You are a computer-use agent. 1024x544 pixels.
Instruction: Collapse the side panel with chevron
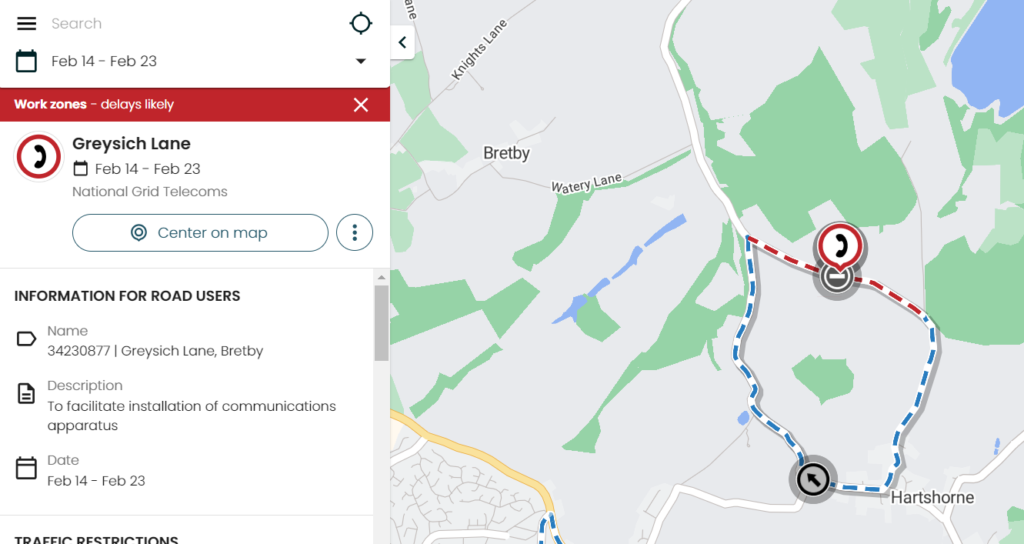(x=402, y=42)
